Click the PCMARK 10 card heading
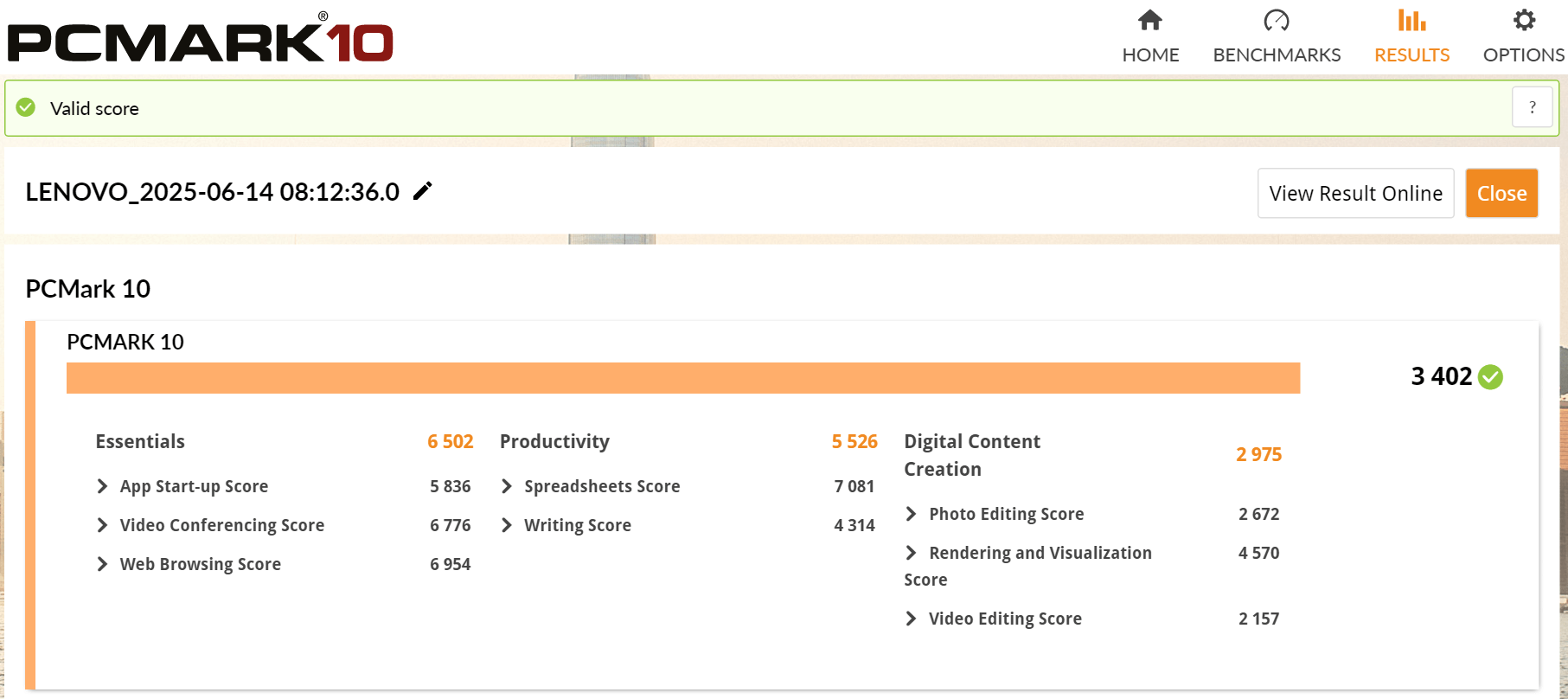The height and width of the screenshot is (699, 1568). [x=125, y=342]
